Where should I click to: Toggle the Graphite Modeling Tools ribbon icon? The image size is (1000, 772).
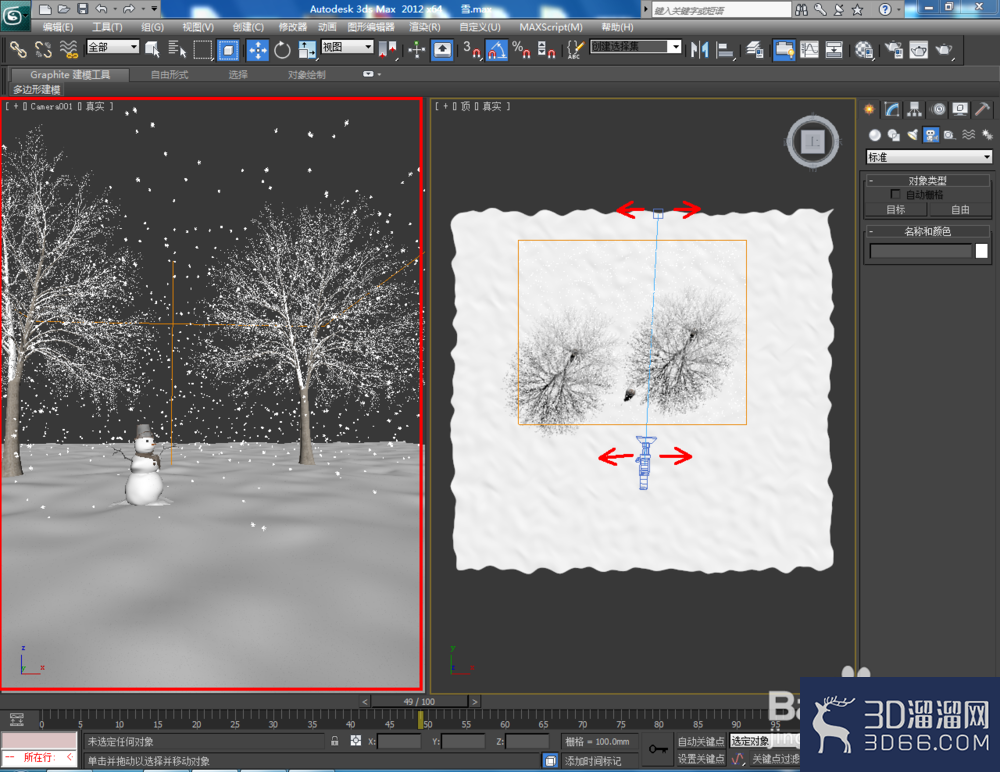[784, 49]
